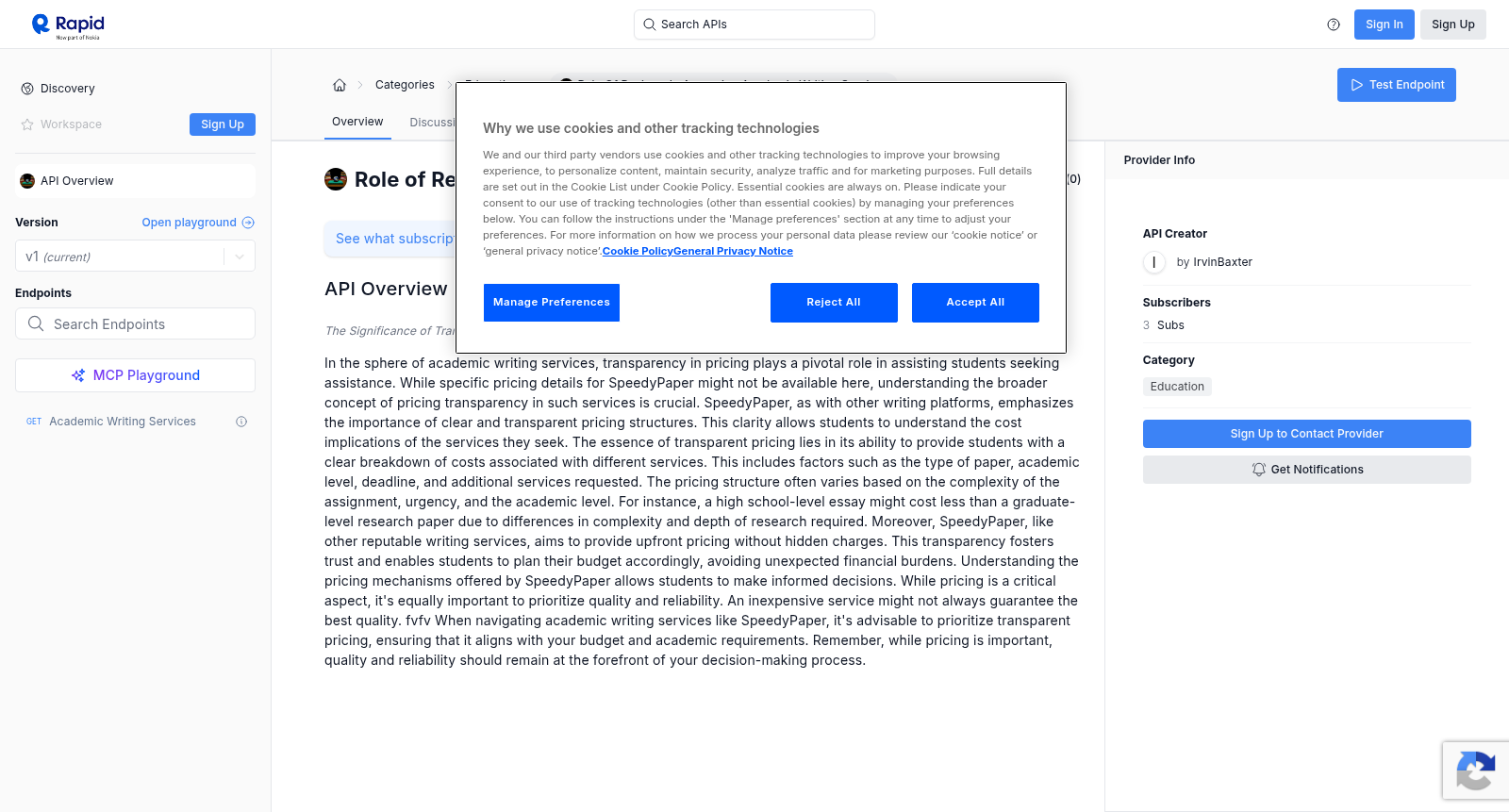Open the Rapid logo homepage
Screen dimensions: 1509x812
[68, 25]
